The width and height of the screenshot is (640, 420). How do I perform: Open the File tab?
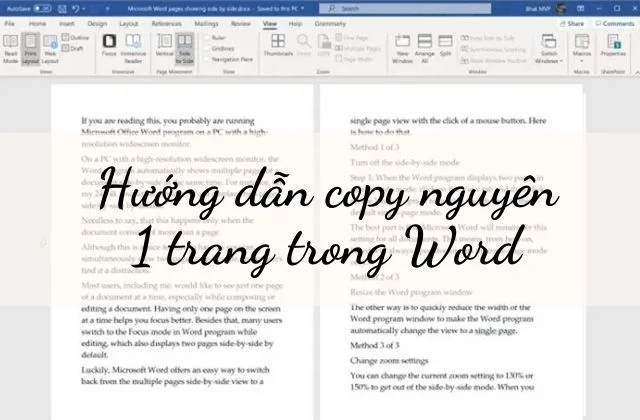tap(9, 24)
